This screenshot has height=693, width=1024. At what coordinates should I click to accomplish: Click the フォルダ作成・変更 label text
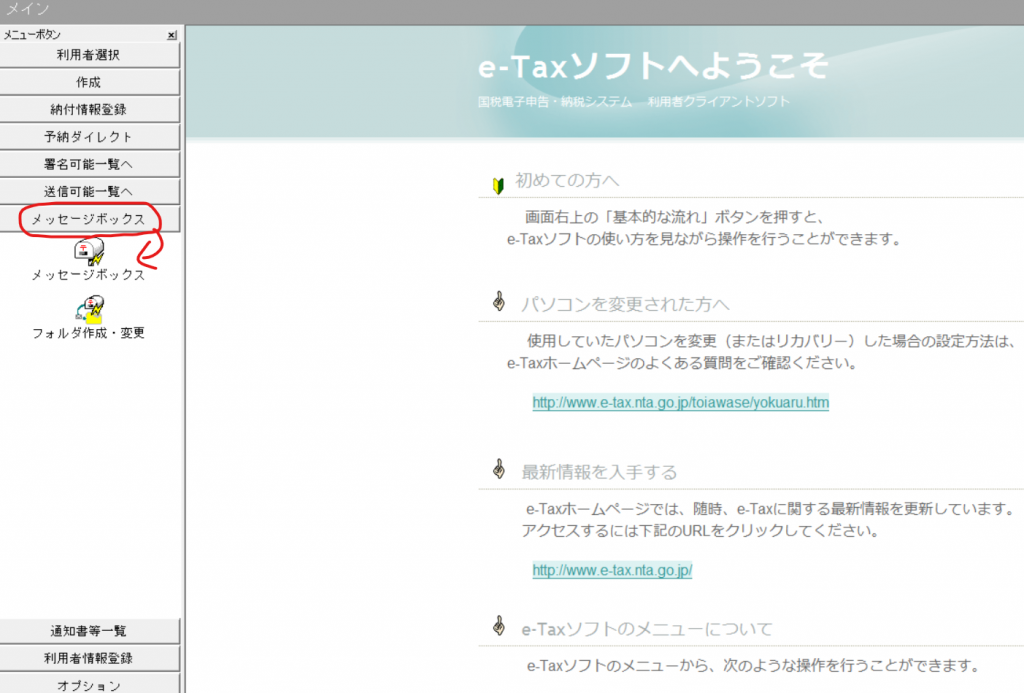(89, 333)
